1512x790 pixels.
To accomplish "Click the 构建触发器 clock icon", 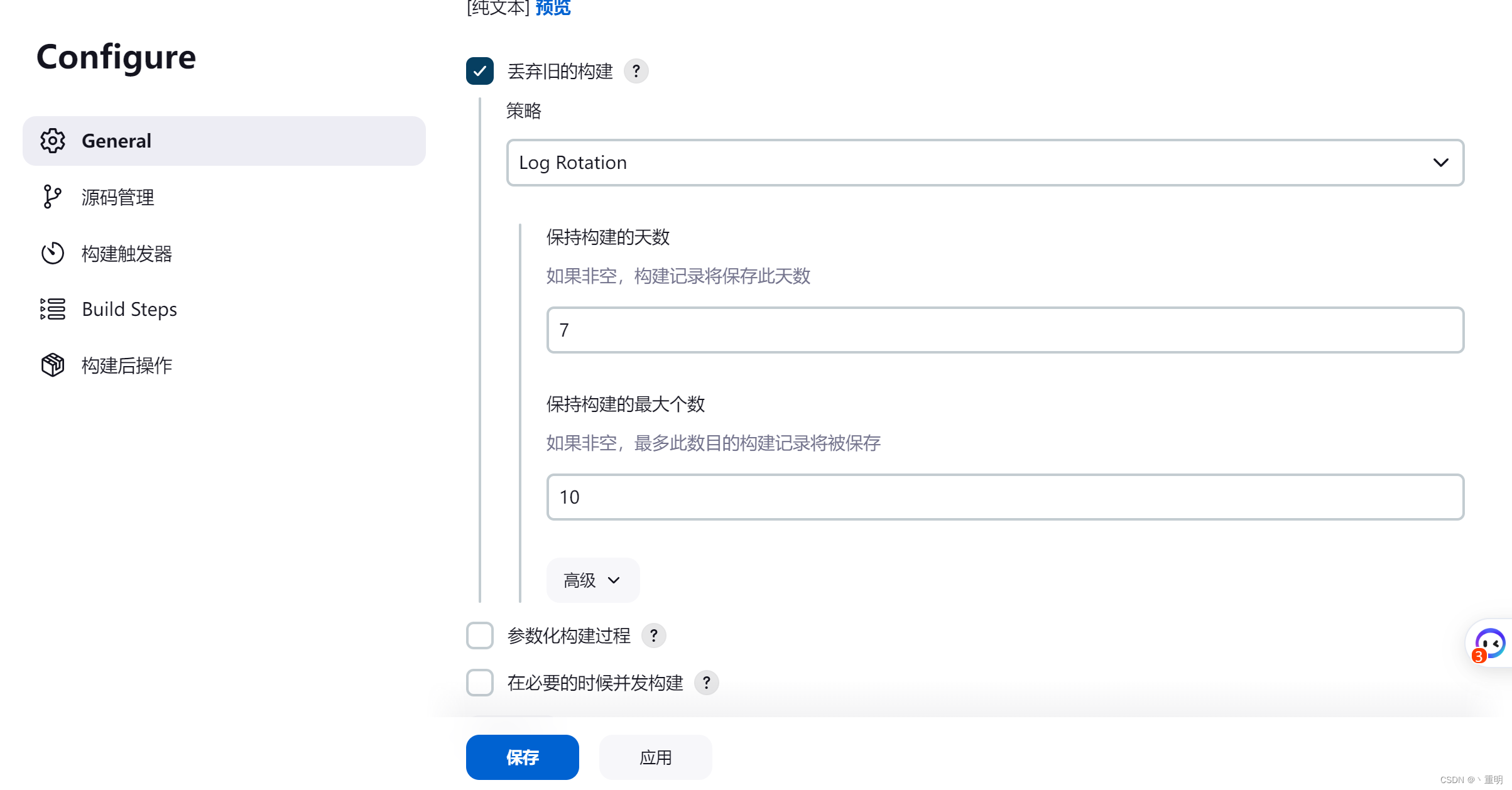I will (x=53, y=253).
